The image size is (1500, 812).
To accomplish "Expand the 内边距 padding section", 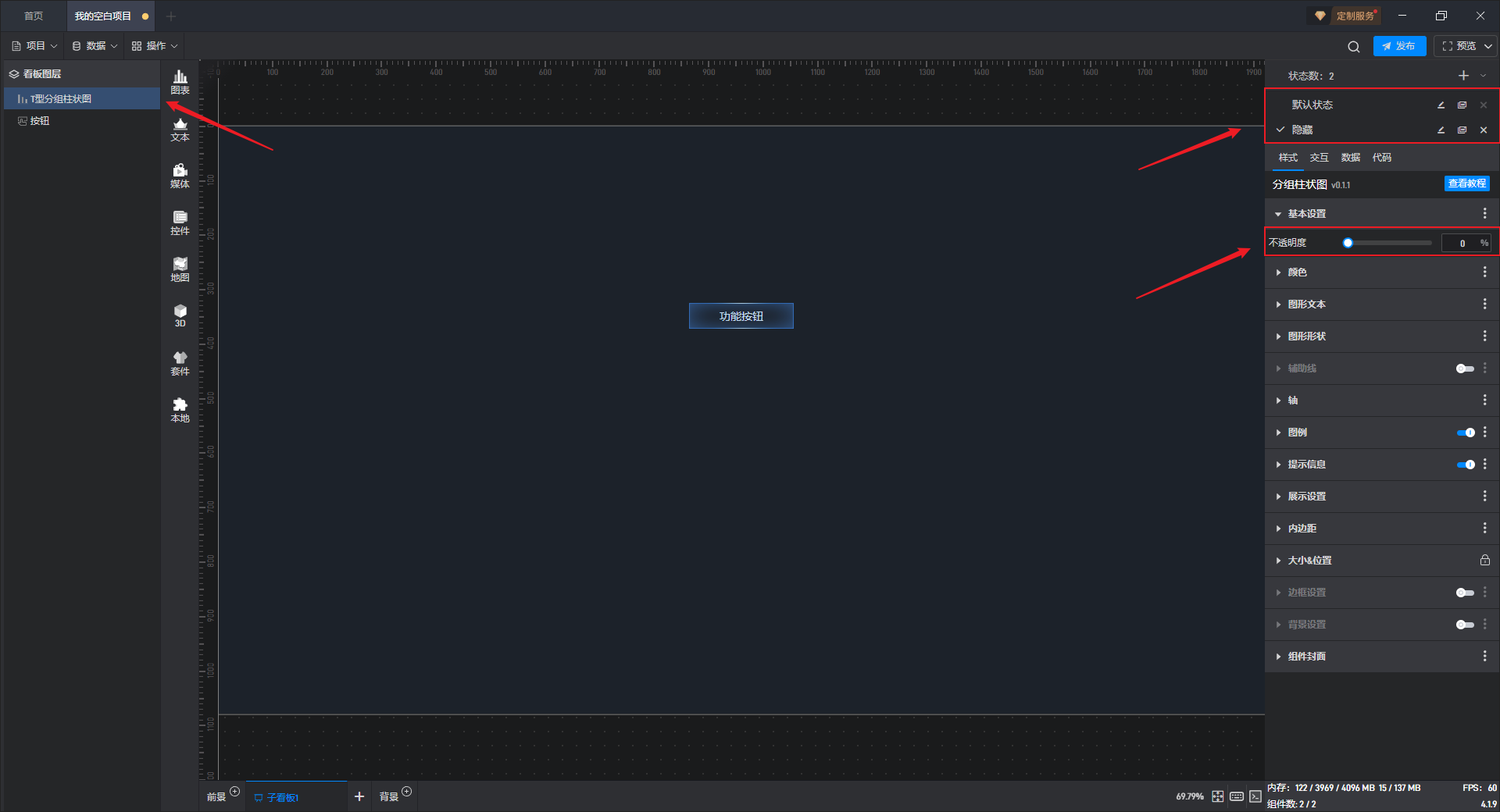I will 1278,529.
